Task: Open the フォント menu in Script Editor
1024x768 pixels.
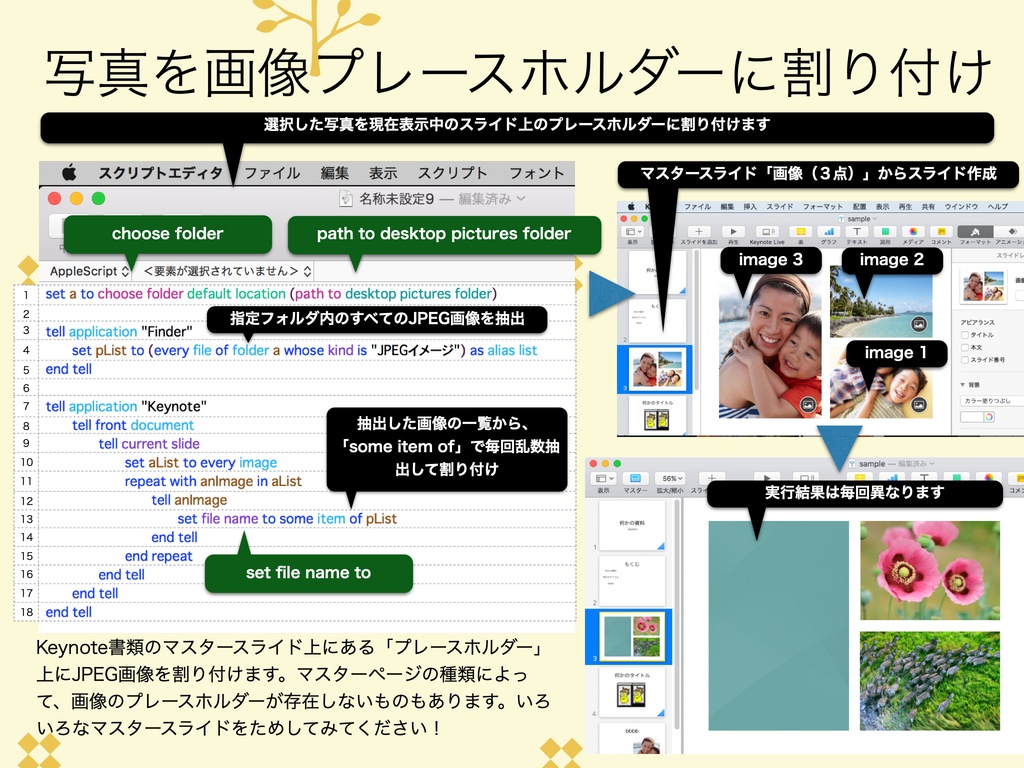Action: click(538, 172)
